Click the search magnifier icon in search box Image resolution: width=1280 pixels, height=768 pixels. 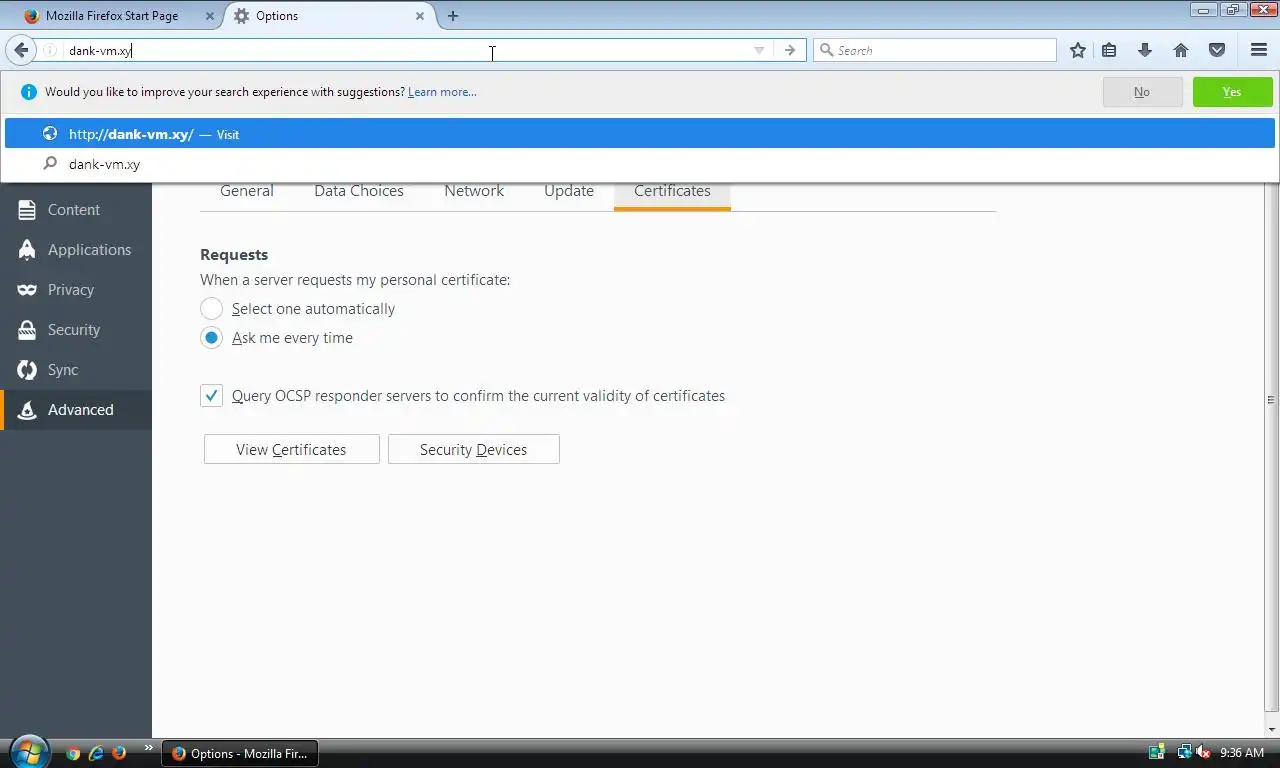(x=827, y=50)
